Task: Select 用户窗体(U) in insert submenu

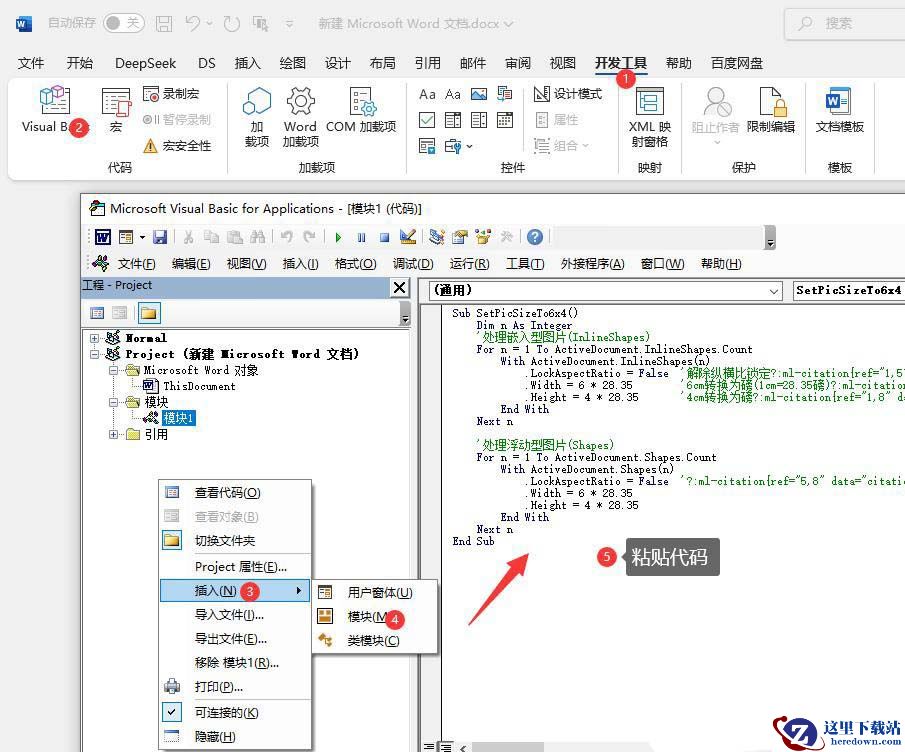Action: [x=375, y=592]
